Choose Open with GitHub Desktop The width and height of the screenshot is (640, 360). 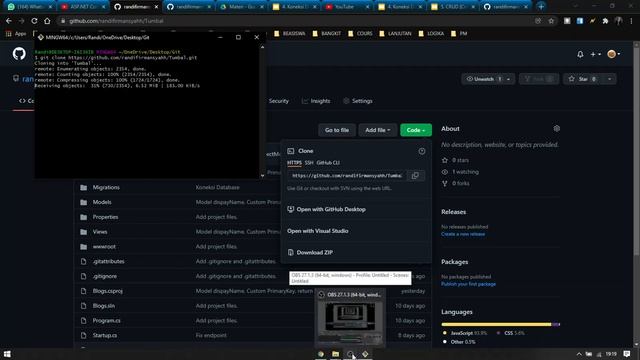pyautogui.click(x=327, y=209)
